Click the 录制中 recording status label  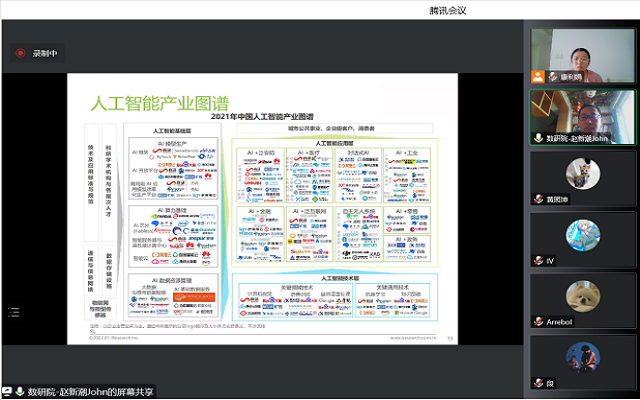pyautogui.click(x=45, y=53)
